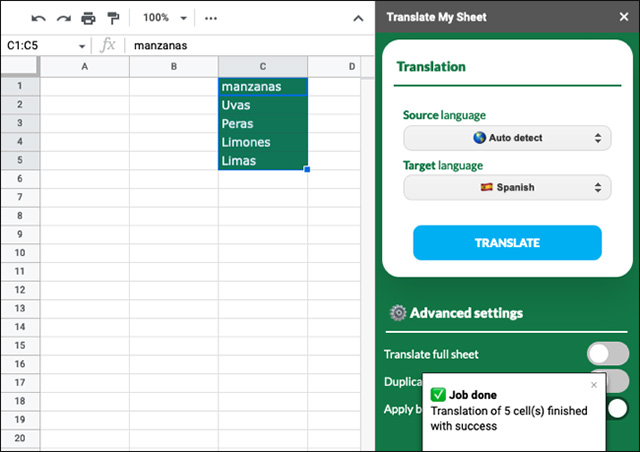
Task: Select the cell containing Limones
Action: 263,142
